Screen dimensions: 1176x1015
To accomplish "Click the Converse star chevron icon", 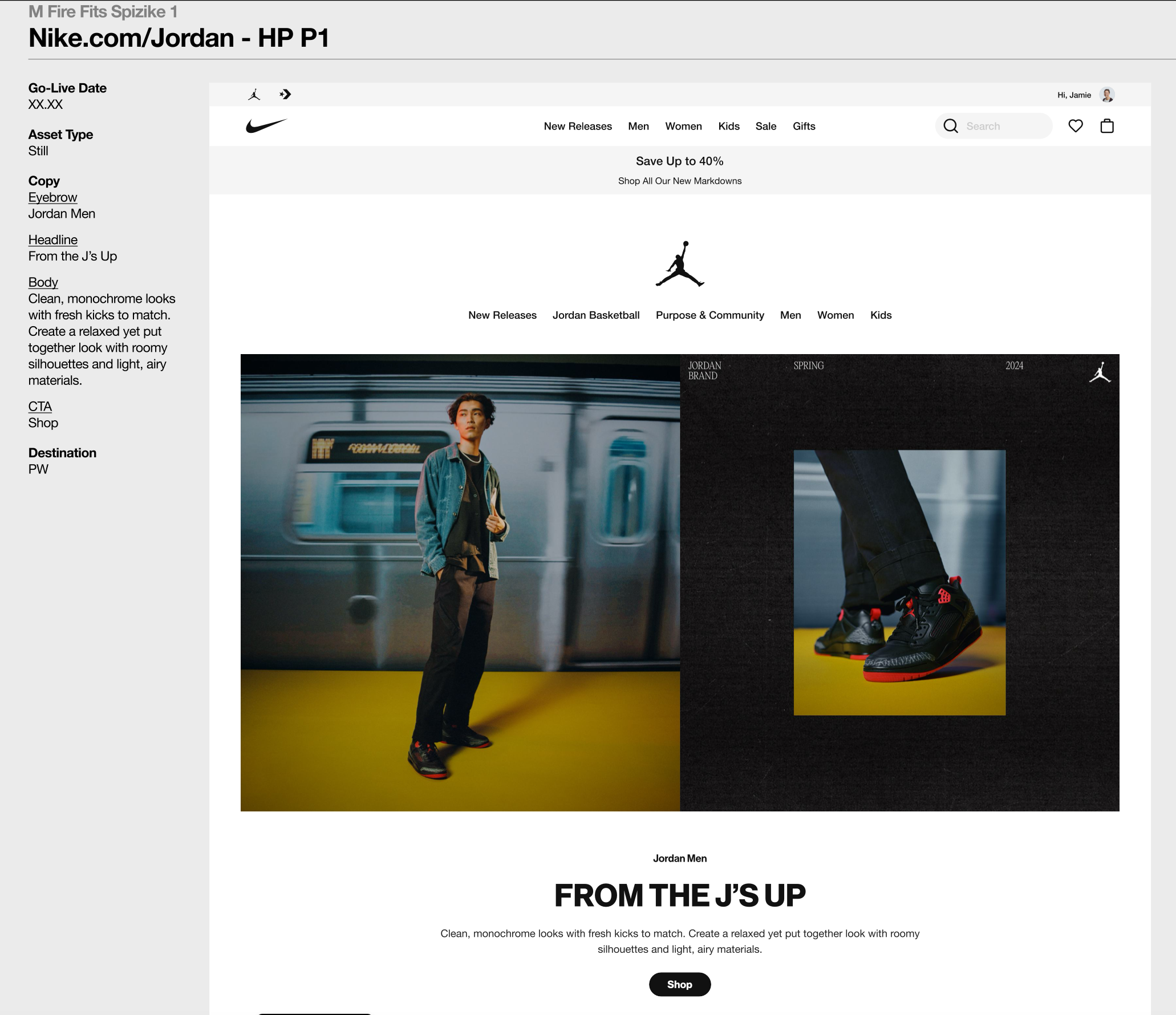I will pos(285,95).
